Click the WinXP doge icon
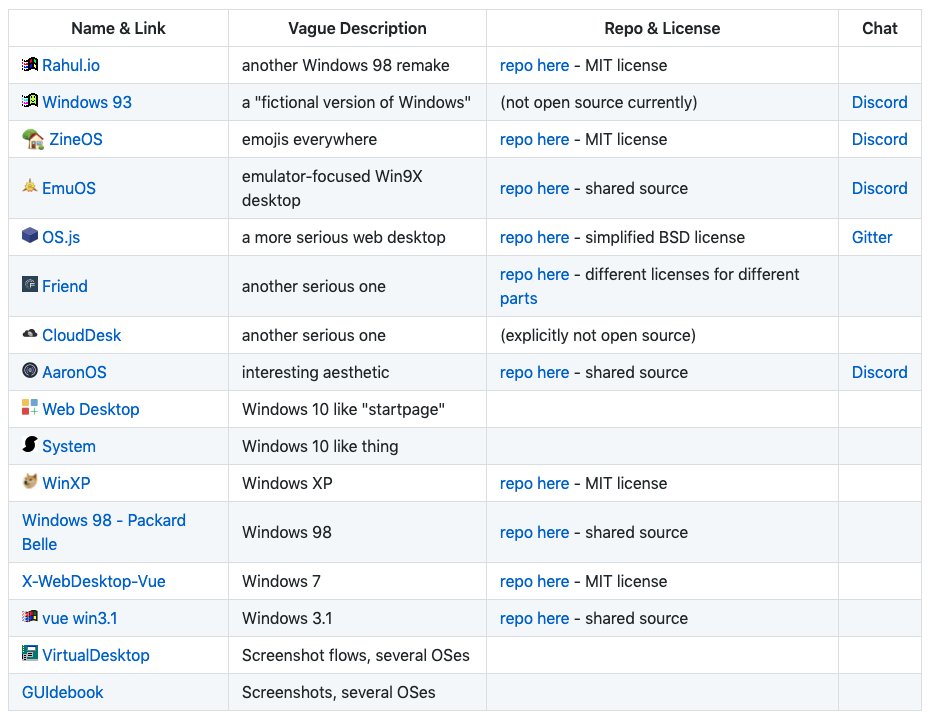 [x=30, y=481]
